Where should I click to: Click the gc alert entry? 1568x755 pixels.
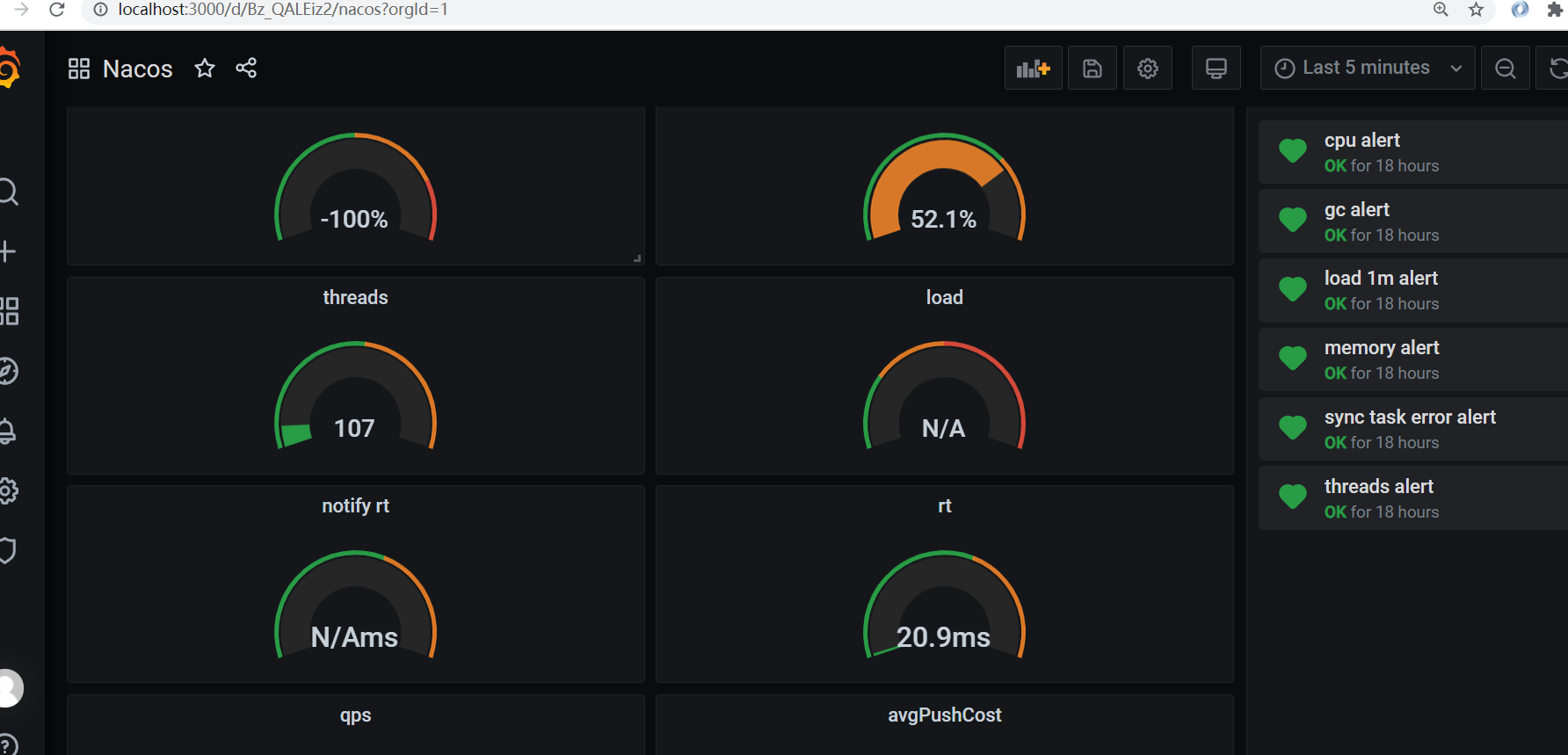tap(1413, 221)
